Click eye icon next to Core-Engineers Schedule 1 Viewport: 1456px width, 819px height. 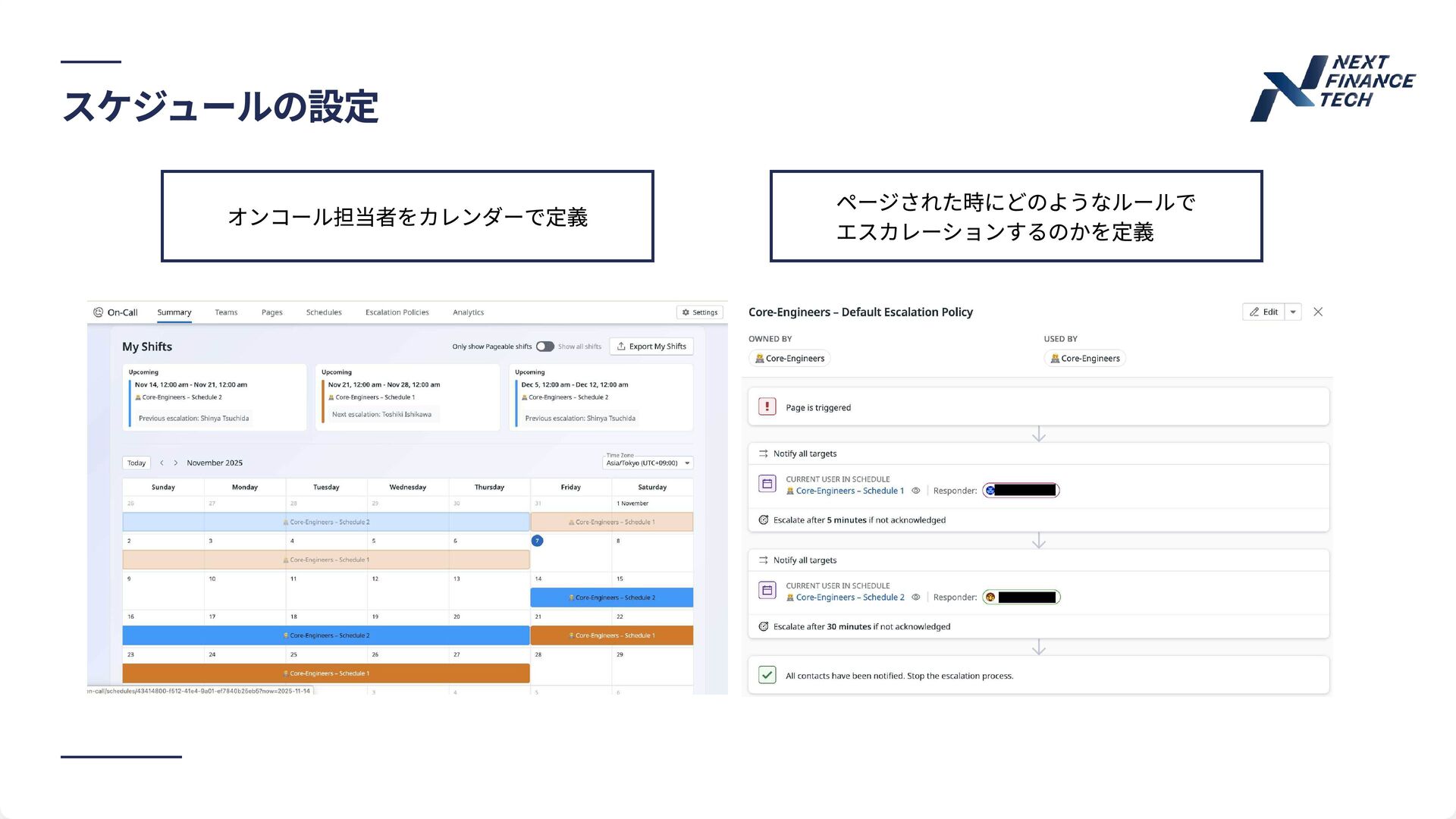coord(916,491)
